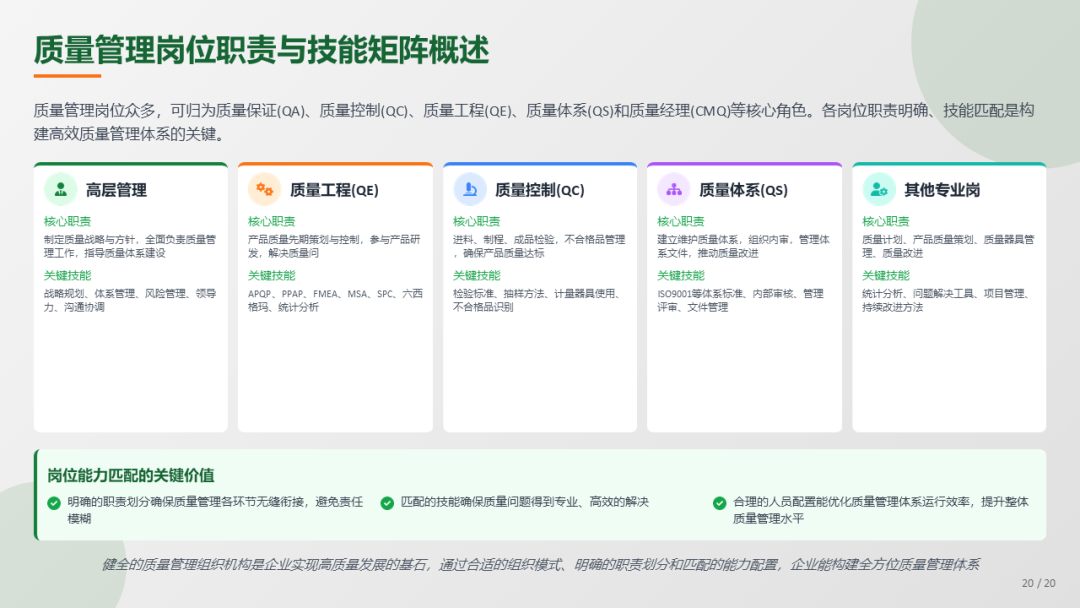Image resolution: width=1080 pixels, height=608 pixels.
Task: Click 核心职责 label in the 高层管理 card
Action: click(x=67, y=221)
